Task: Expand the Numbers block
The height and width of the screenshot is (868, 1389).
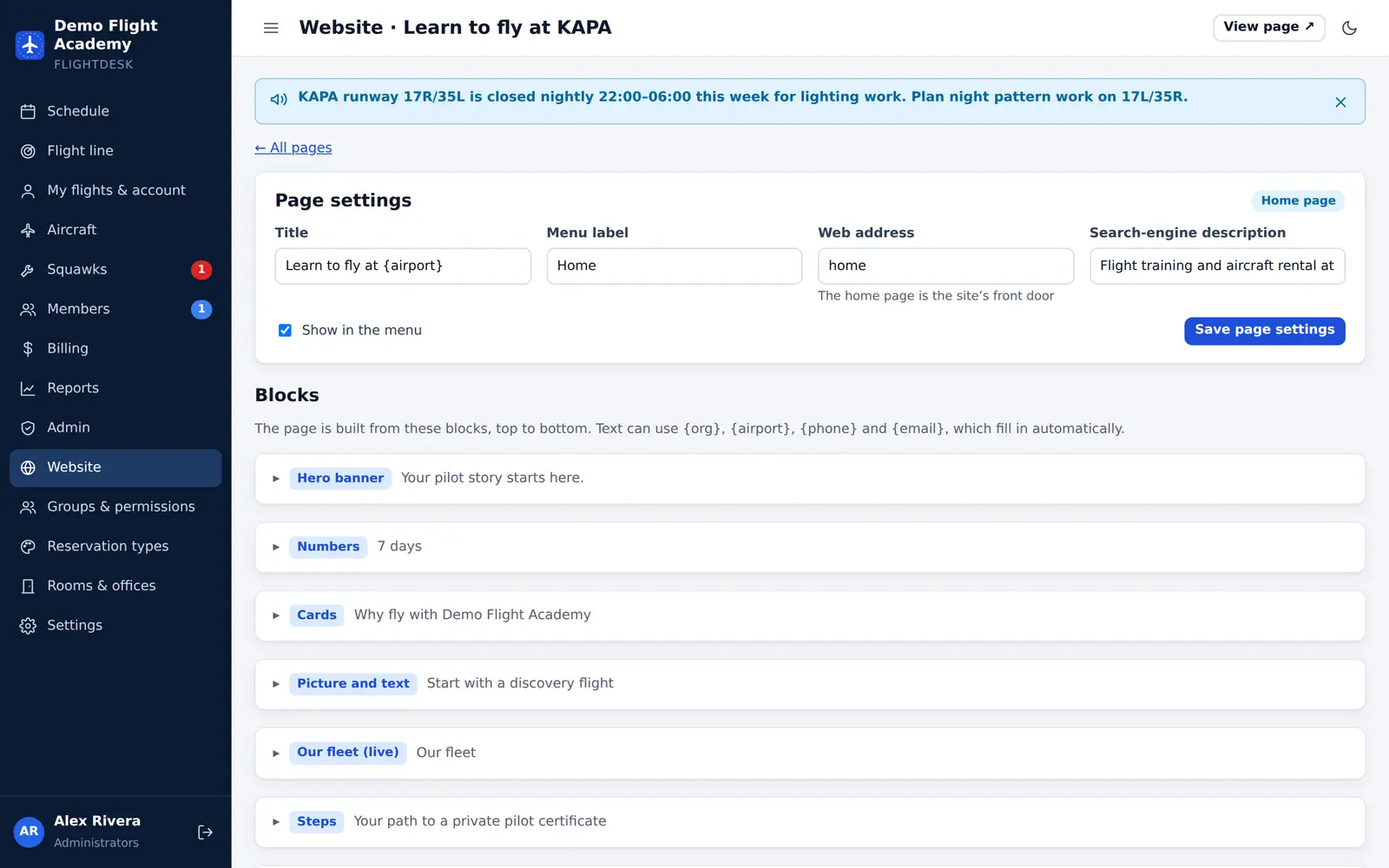Action: (276, 547)
